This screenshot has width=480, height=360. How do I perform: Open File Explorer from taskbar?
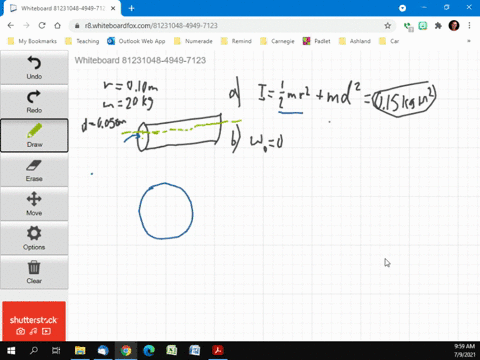[80, 351]
